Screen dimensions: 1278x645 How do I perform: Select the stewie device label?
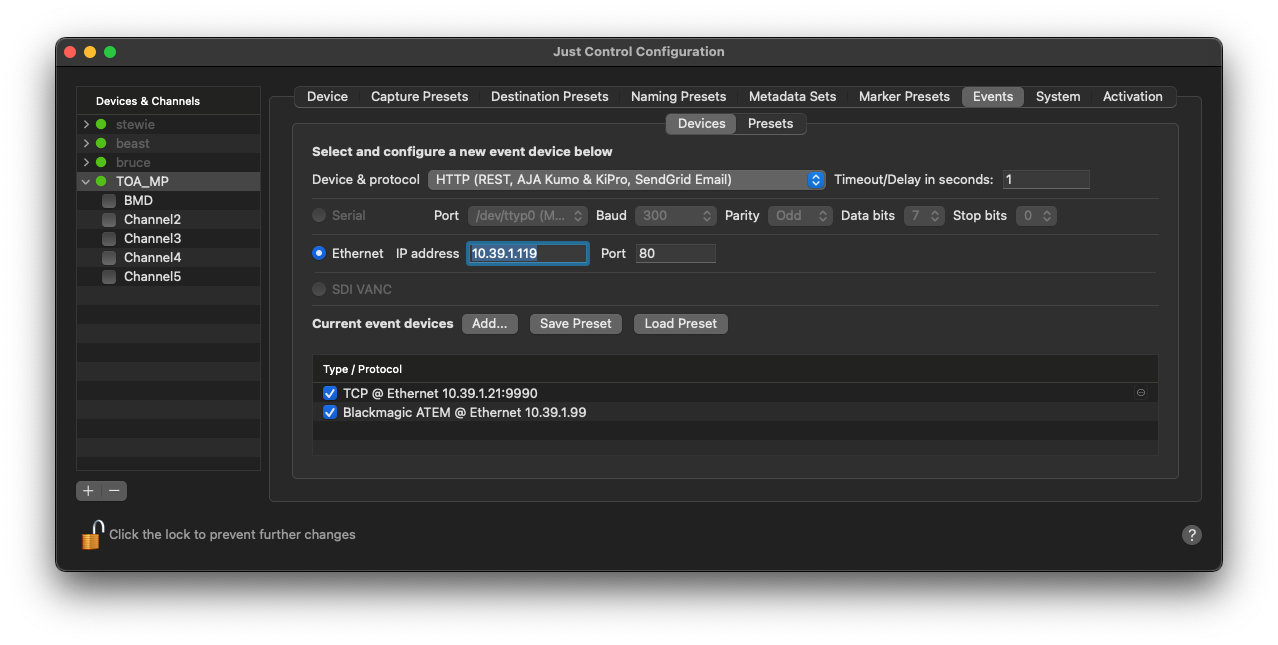(x=135, y=125)
